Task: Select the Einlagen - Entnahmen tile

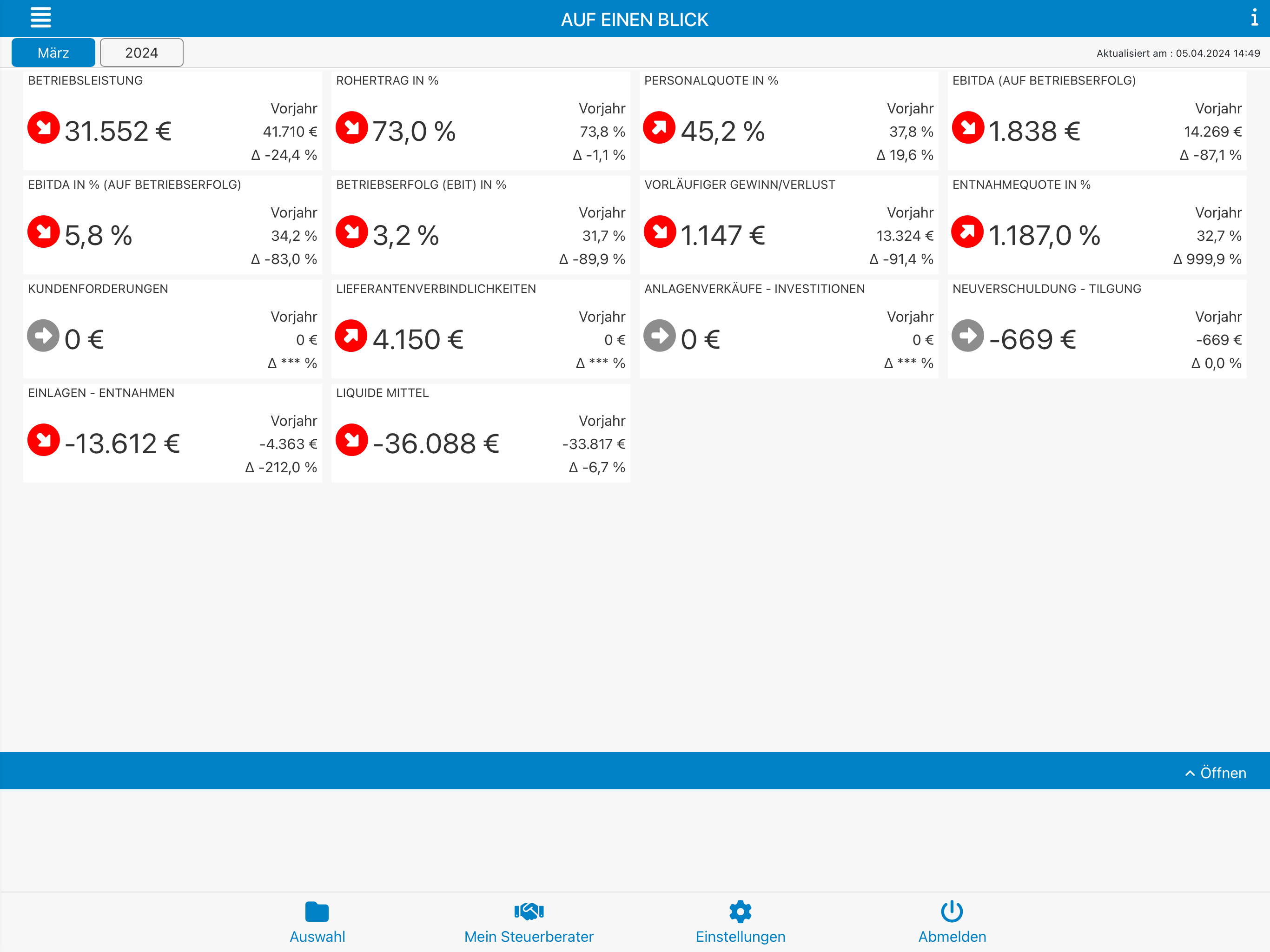Action: click(172, 433)
